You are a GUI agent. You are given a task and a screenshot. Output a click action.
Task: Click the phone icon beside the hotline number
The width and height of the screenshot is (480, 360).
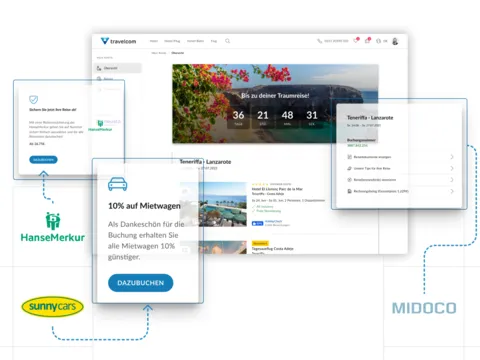[319, 41]
